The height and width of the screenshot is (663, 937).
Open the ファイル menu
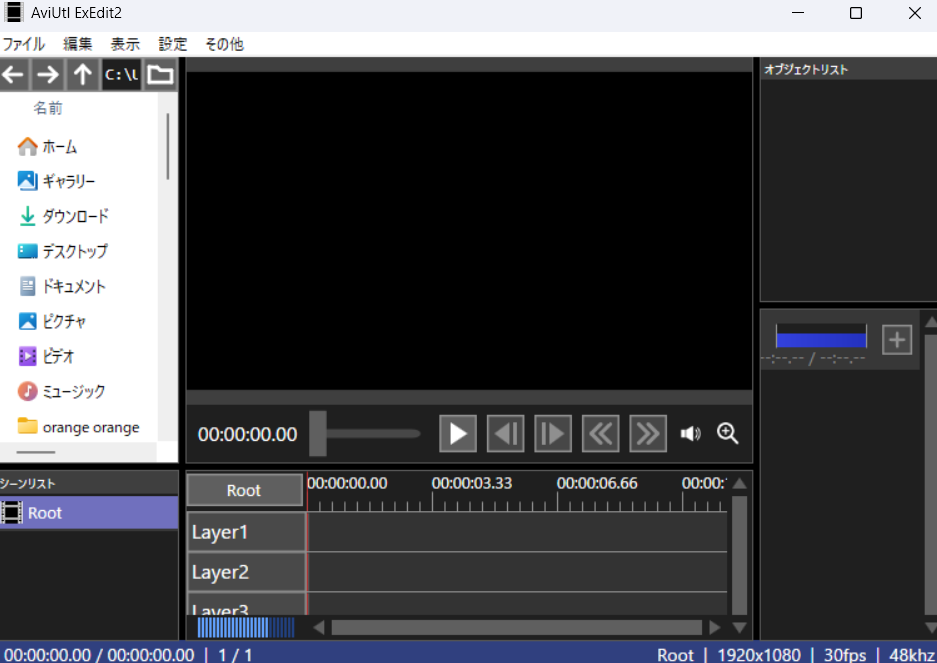pos(24,44)
